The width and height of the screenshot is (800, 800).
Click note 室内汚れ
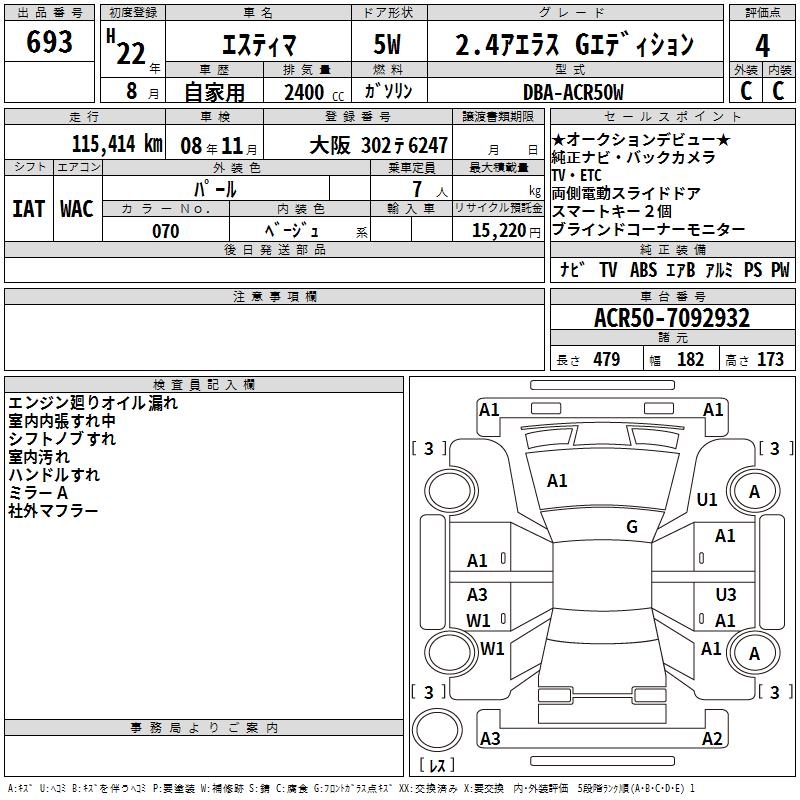click(39, 457)
